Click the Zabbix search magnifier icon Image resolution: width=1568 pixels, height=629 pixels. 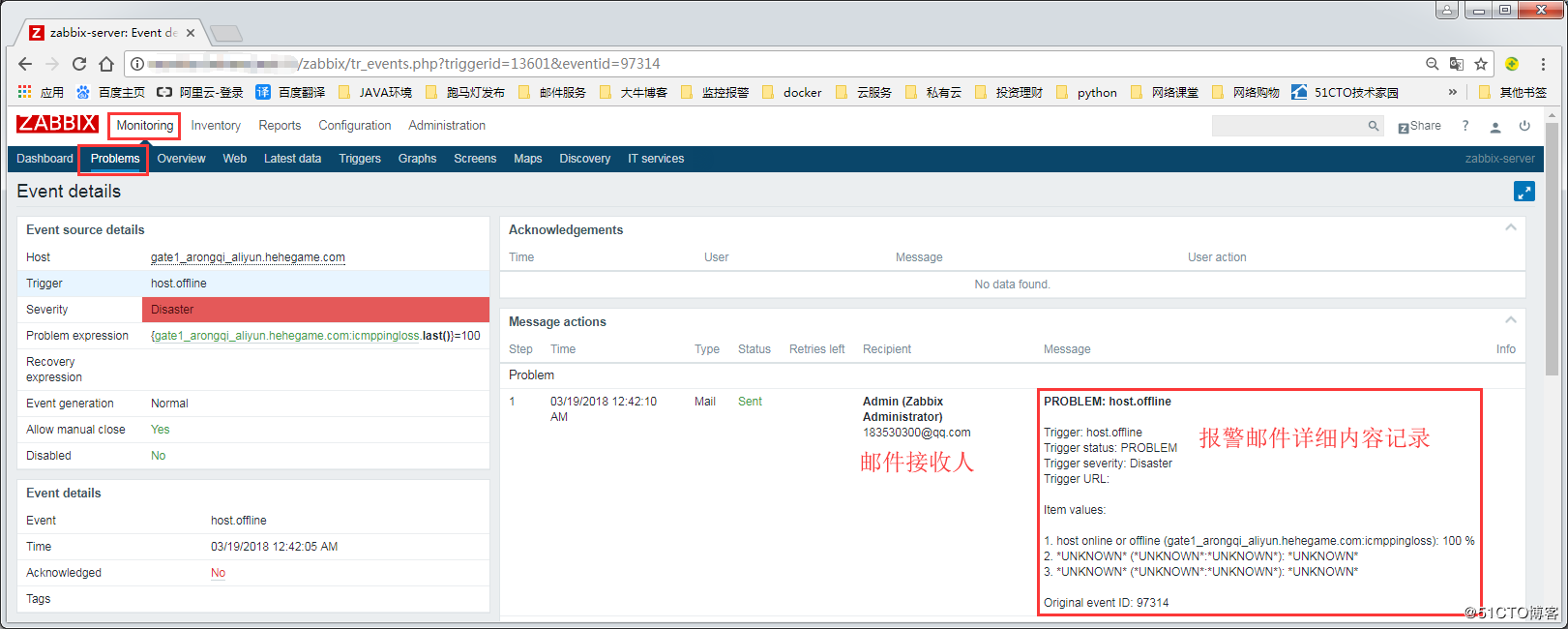point(1373,126)
